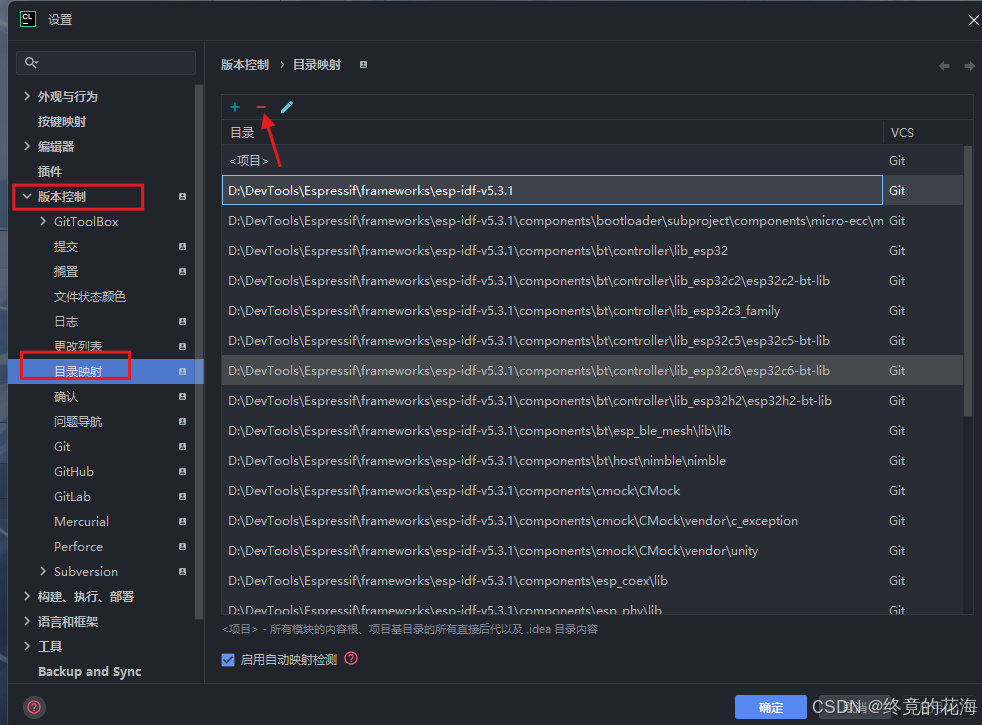Click the help button at dialog bottom-left
This screenshot has width=982, height=725.
coord(34,707)
